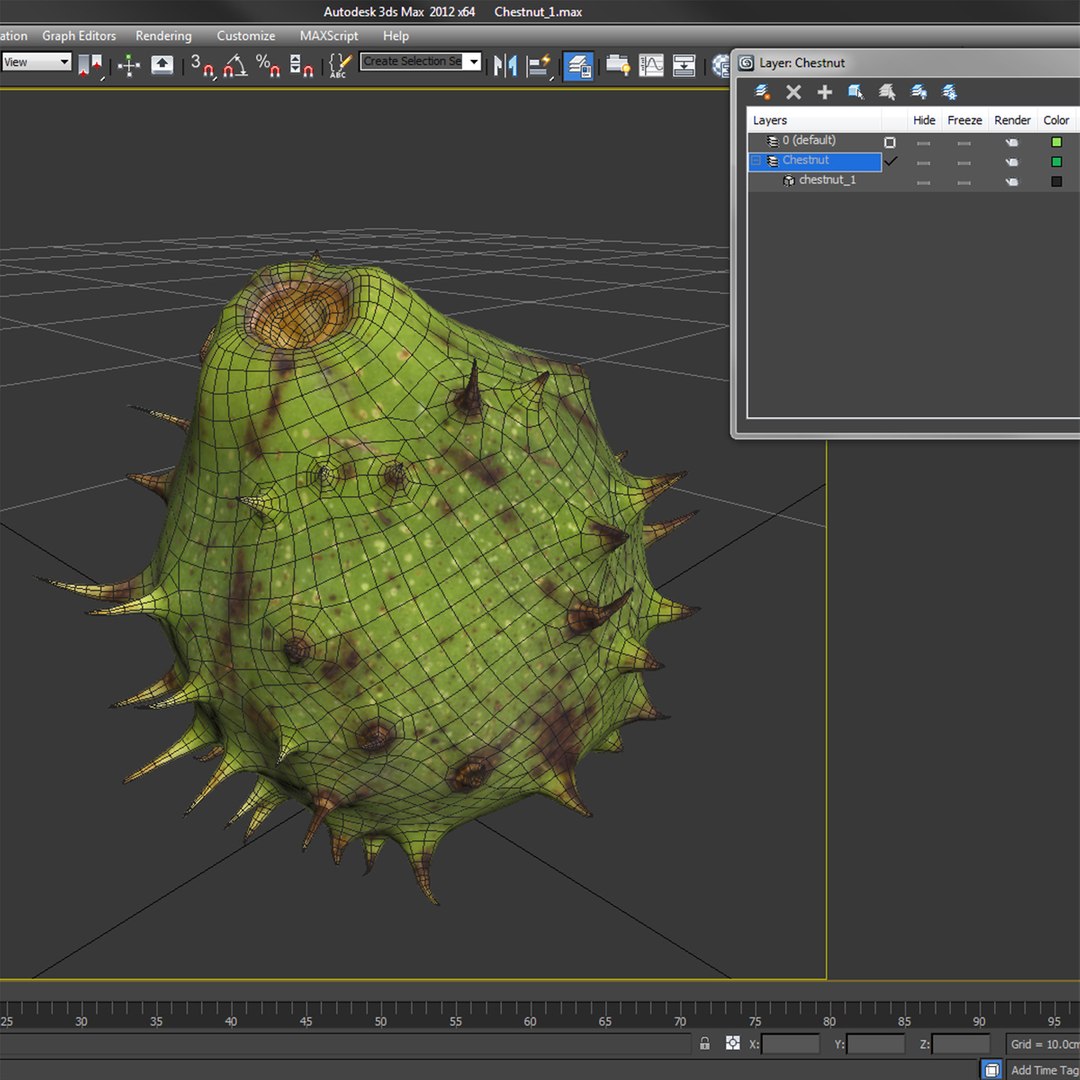This screenshot has width=1080, height=1080.
Task: Add selected objects to highlighted layer
Action: [x=824, y=92]
